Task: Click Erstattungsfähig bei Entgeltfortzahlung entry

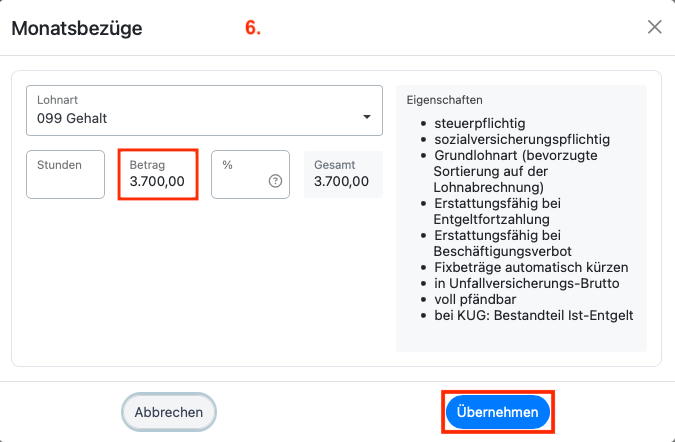Action: 497,211
